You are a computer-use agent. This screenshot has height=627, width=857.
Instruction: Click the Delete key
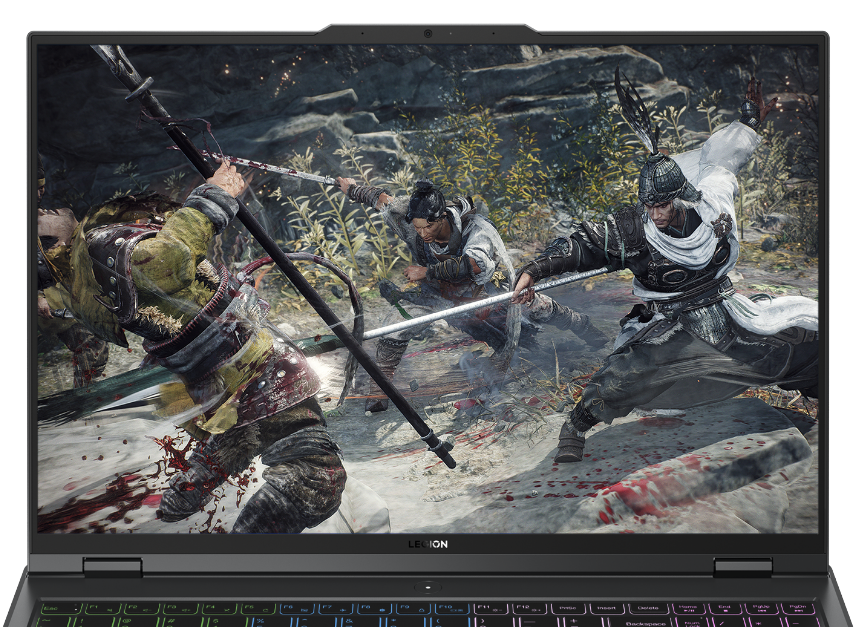click(649, 608)
